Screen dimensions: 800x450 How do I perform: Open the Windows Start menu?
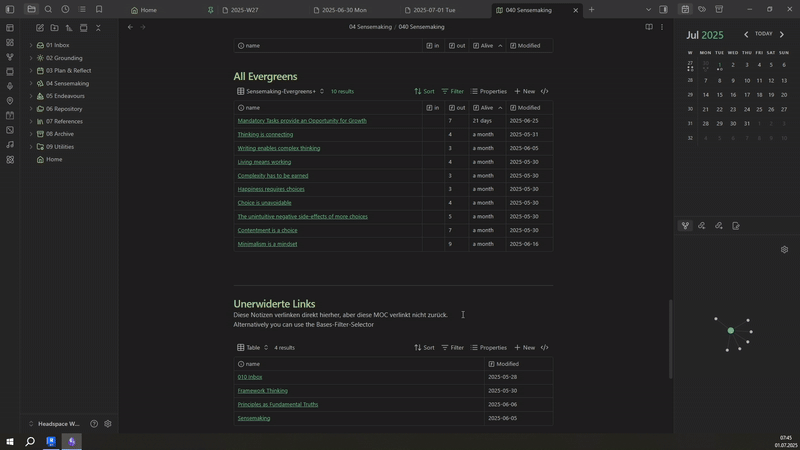tap(10, 441)
